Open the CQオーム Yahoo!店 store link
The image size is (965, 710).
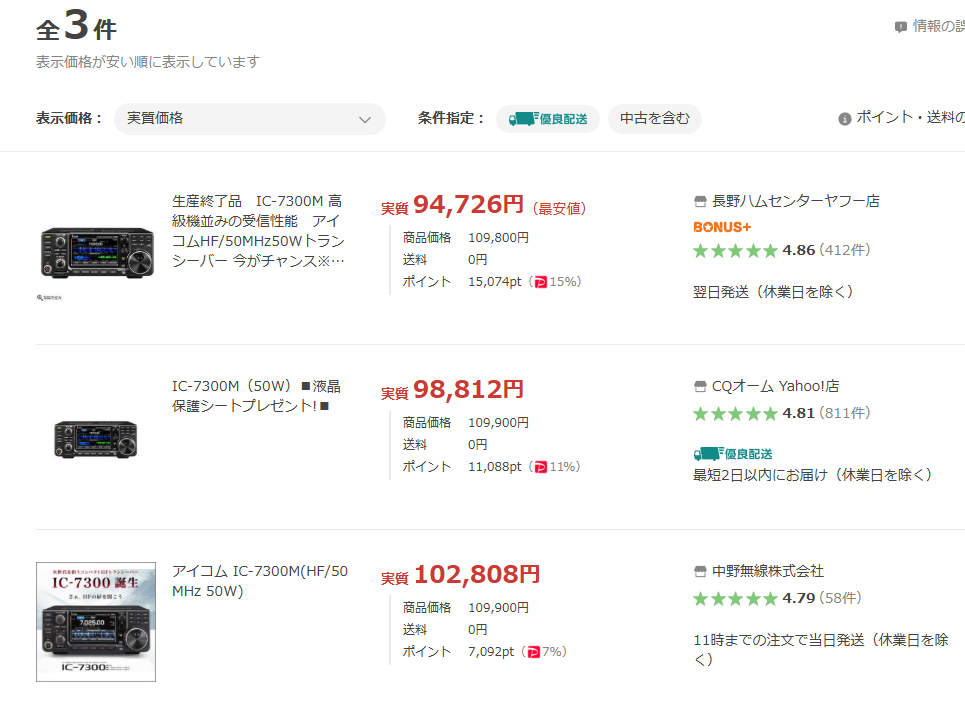[x=775, y=386]
